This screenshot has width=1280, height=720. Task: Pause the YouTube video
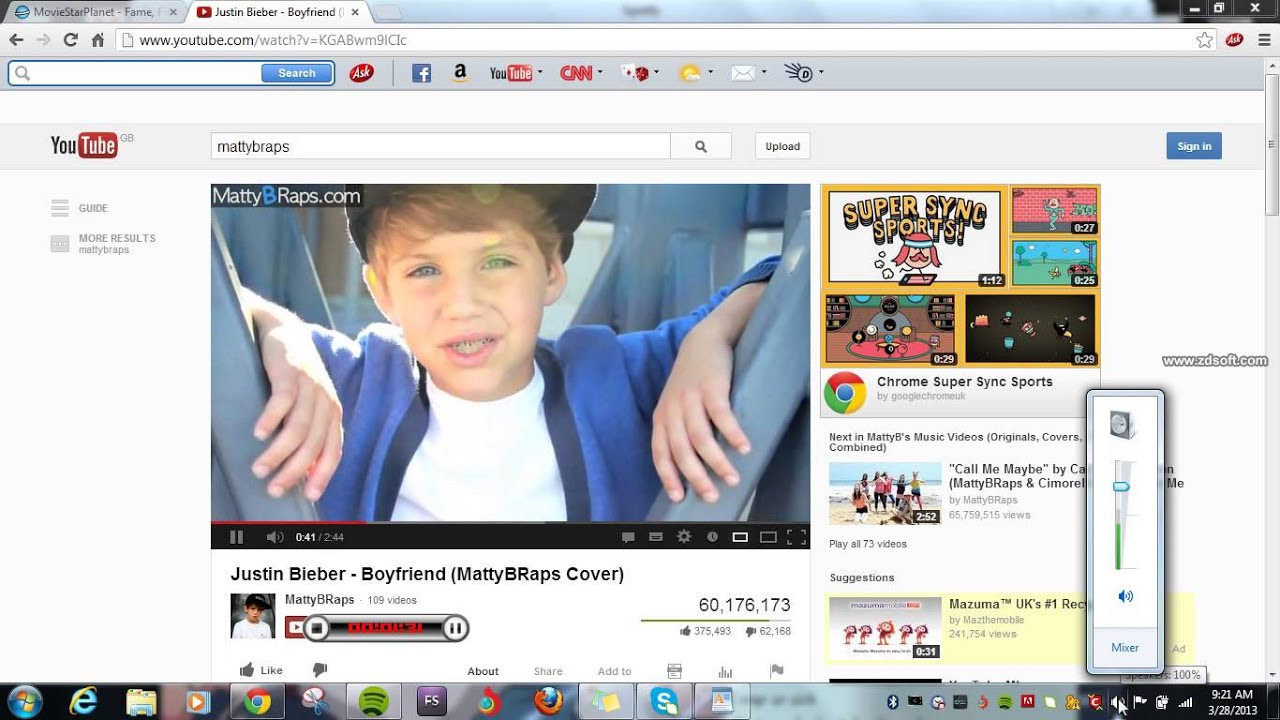[x=236, y=537]
